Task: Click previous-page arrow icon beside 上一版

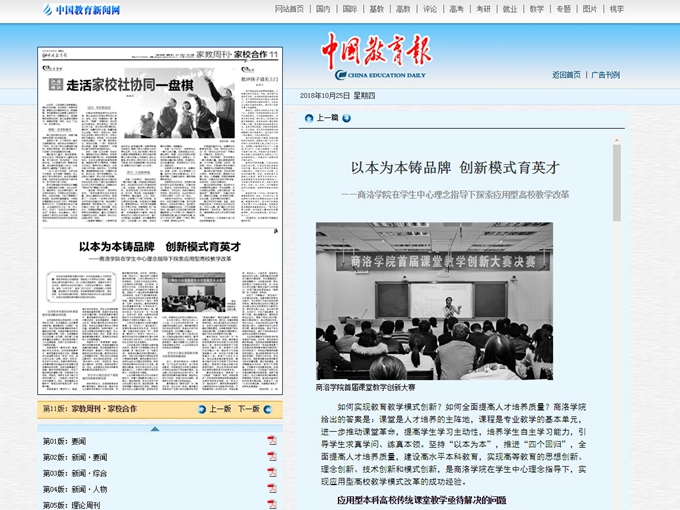Action: tap(201, 409)
